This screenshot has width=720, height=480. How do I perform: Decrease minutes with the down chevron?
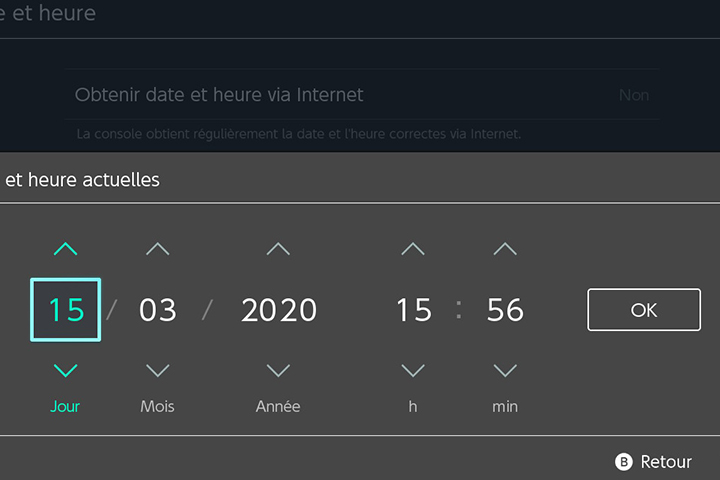(505, 371)
